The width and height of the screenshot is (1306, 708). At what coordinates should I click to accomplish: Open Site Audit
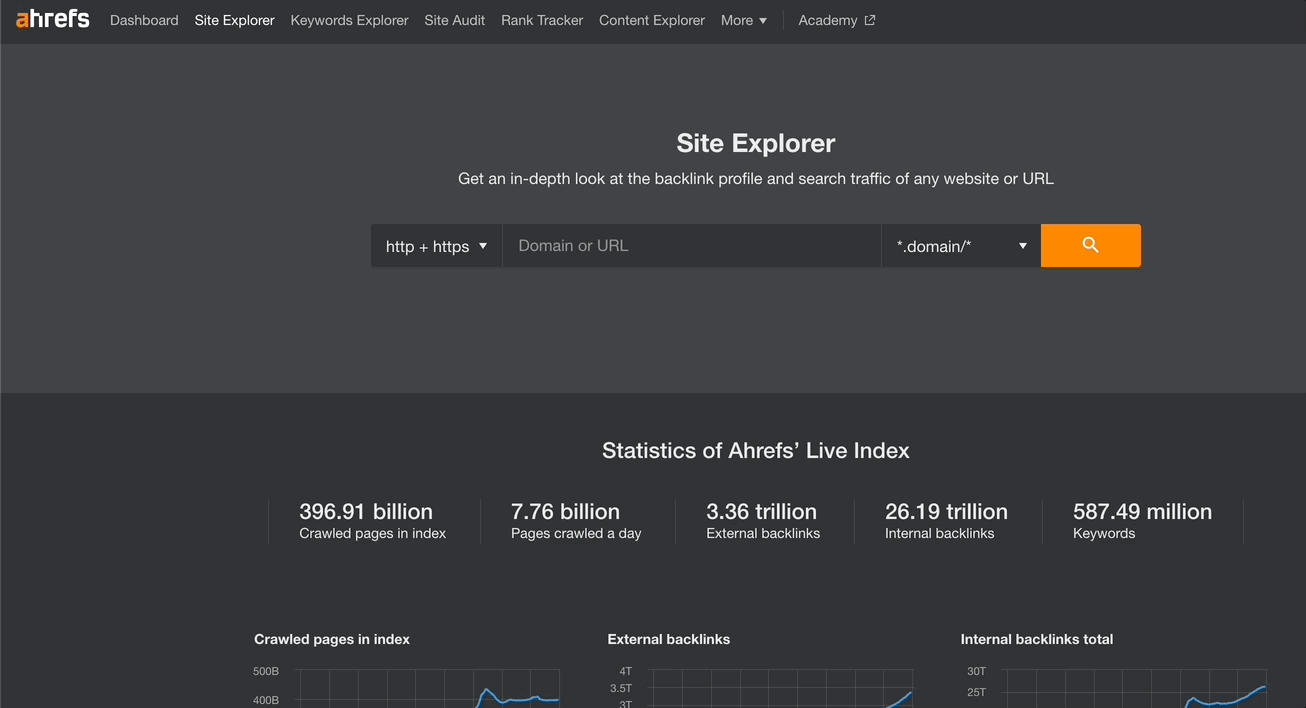coord(454,20)
